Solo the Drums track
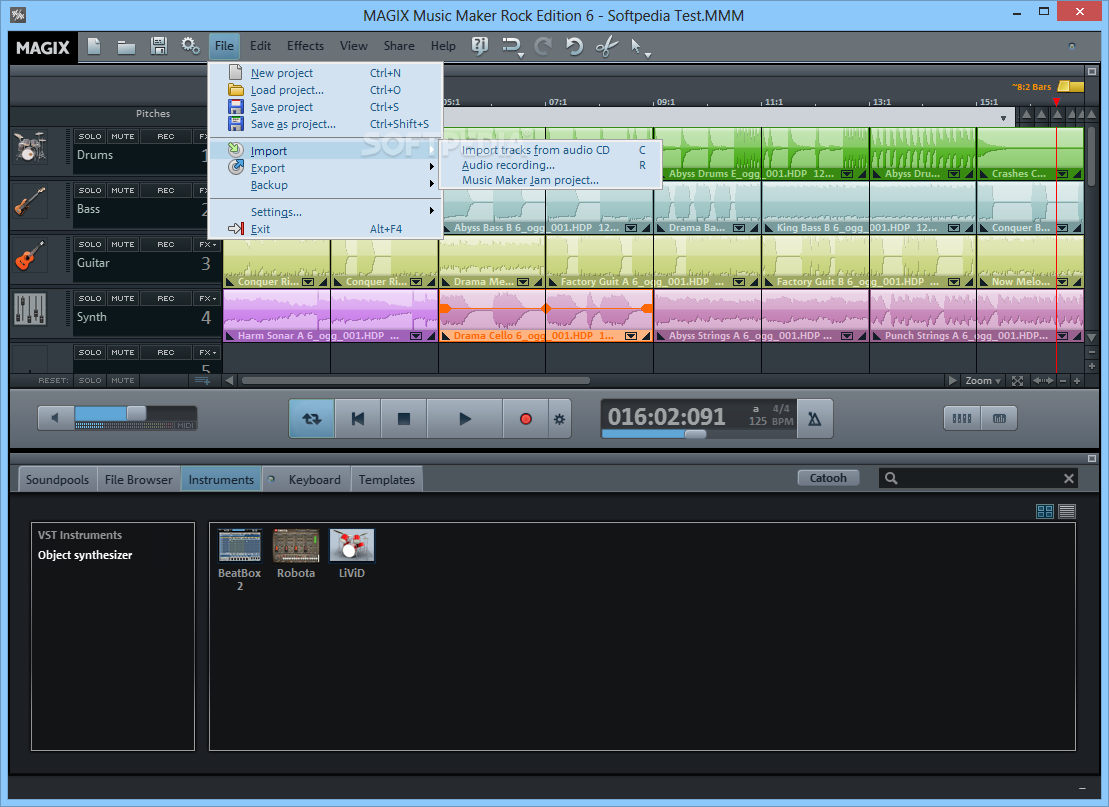The width and height of the screenshot is (1109, 807). [90, 136]
